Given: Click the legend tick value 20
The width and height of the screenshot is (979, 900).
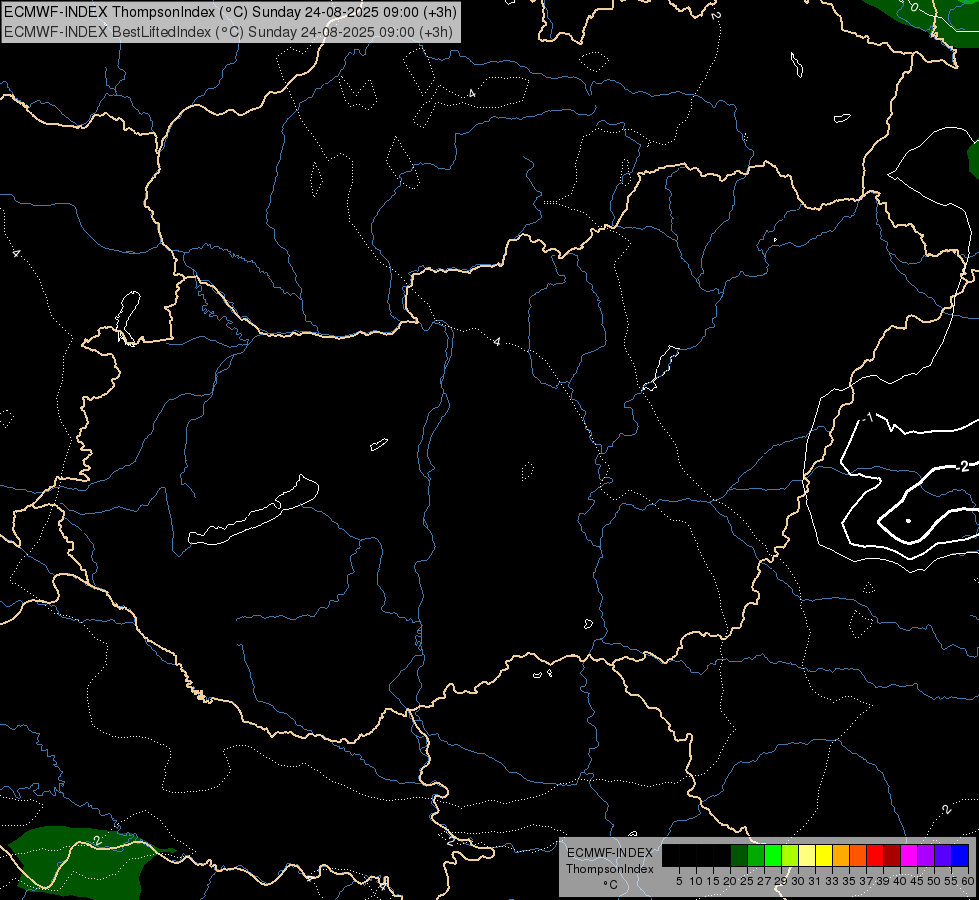Looking at the screenshot, I should pyautogui.click(x=730, y=881).
